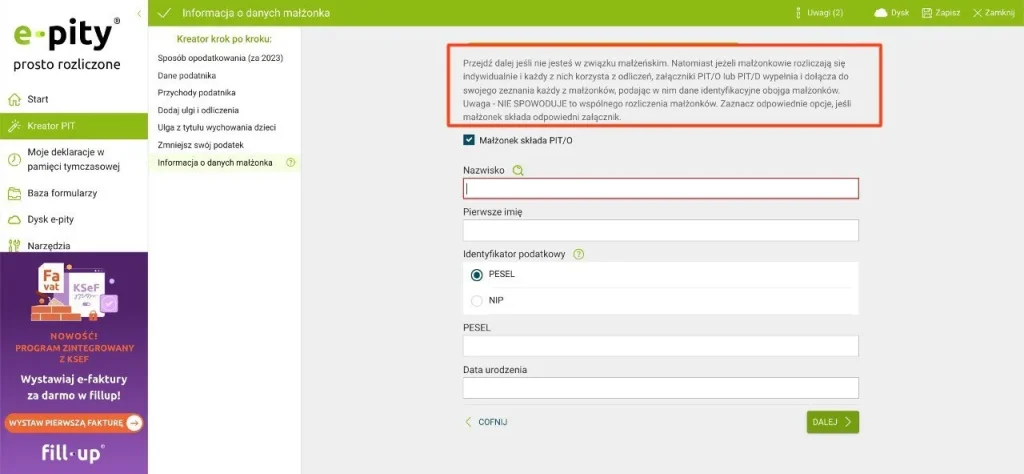The image size is (1024, 474).
Task: Click the Data urodzenia field
Action: pyautogui.click(x=660, y=388)
